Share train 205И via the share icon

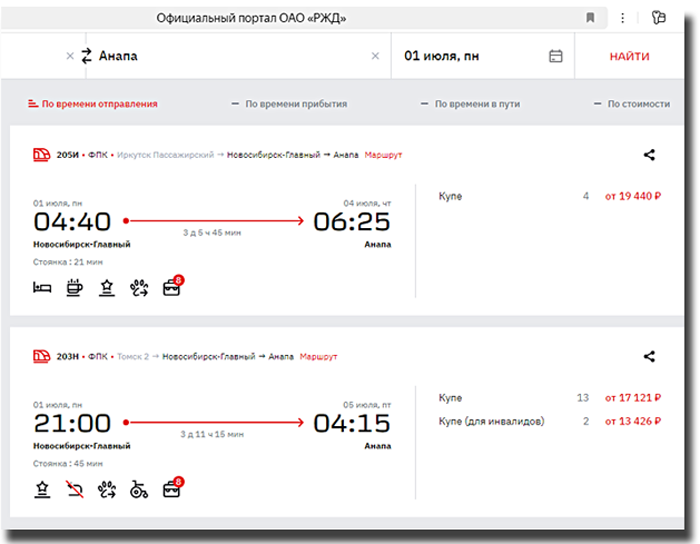649,155
